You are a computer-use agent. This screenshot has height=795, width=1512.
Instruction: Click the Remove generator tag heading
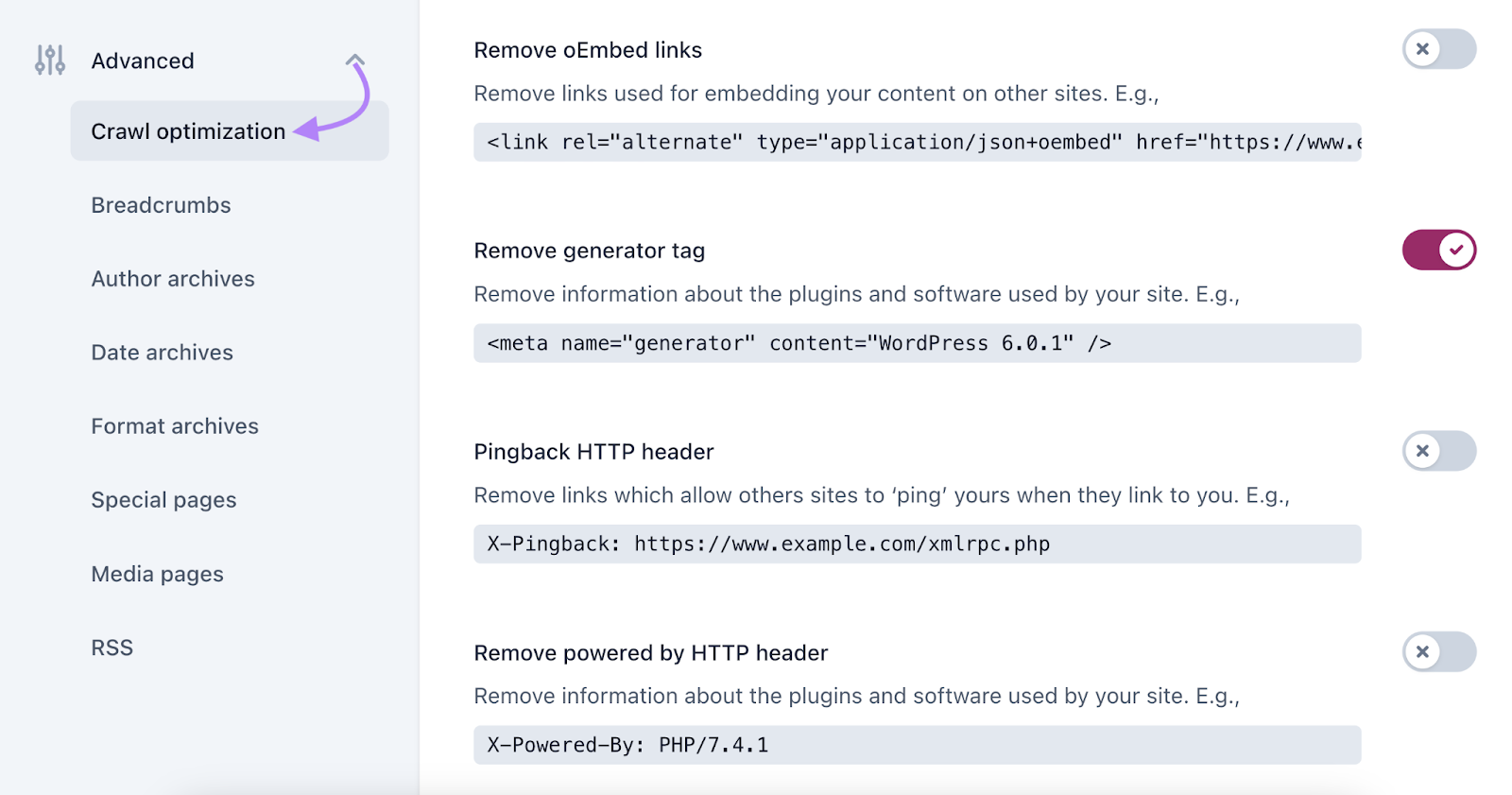point(589,251)
